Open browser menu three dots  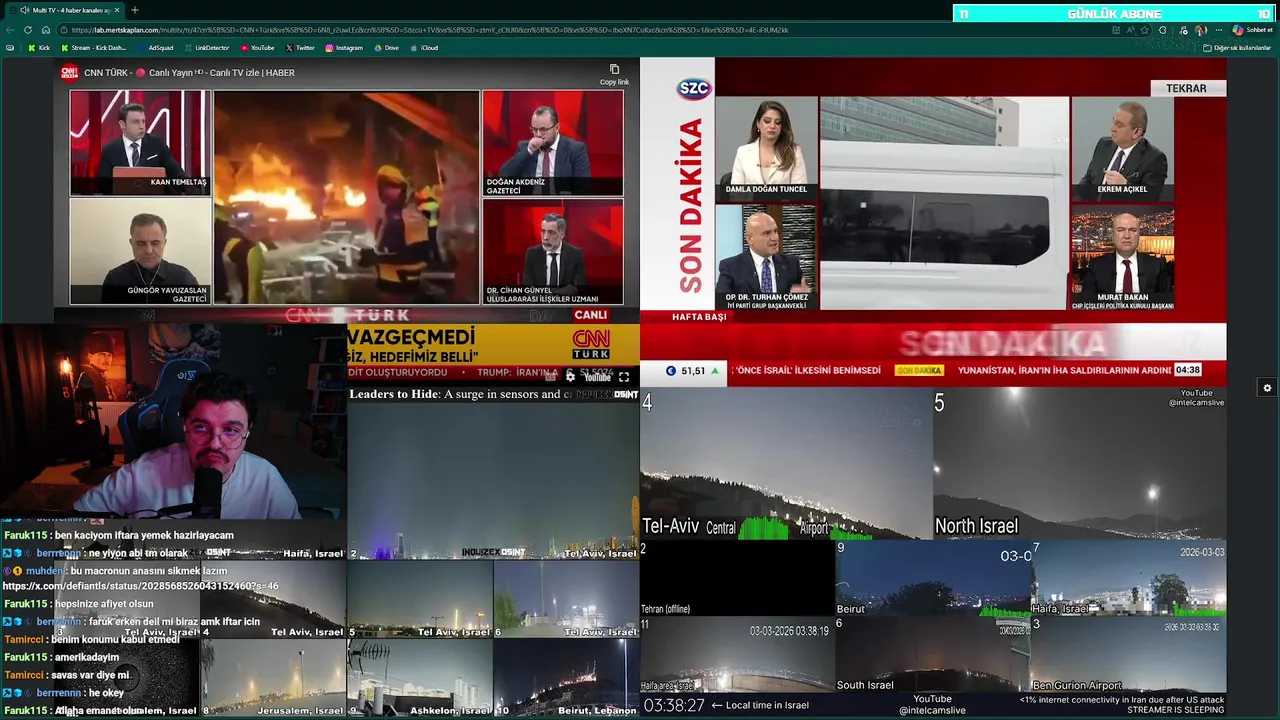point(1218,30)
